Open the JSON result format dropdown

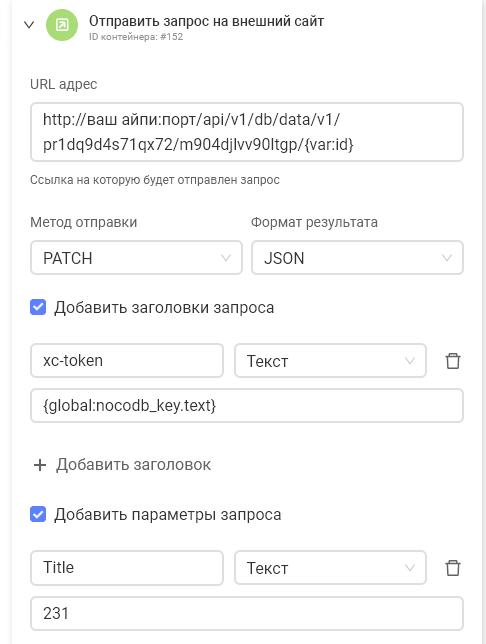pyautogui.click(x=357, y=258)
